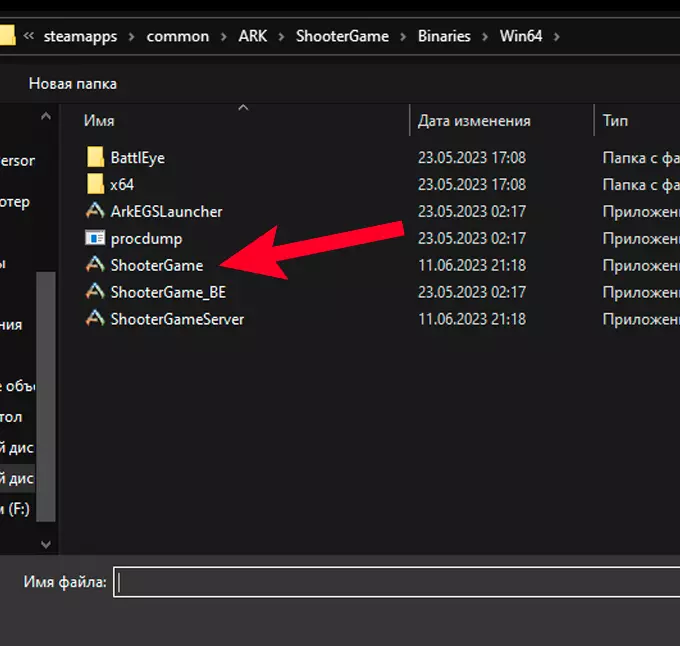Select the ShooterGame_BE file name

coord(168,292)
